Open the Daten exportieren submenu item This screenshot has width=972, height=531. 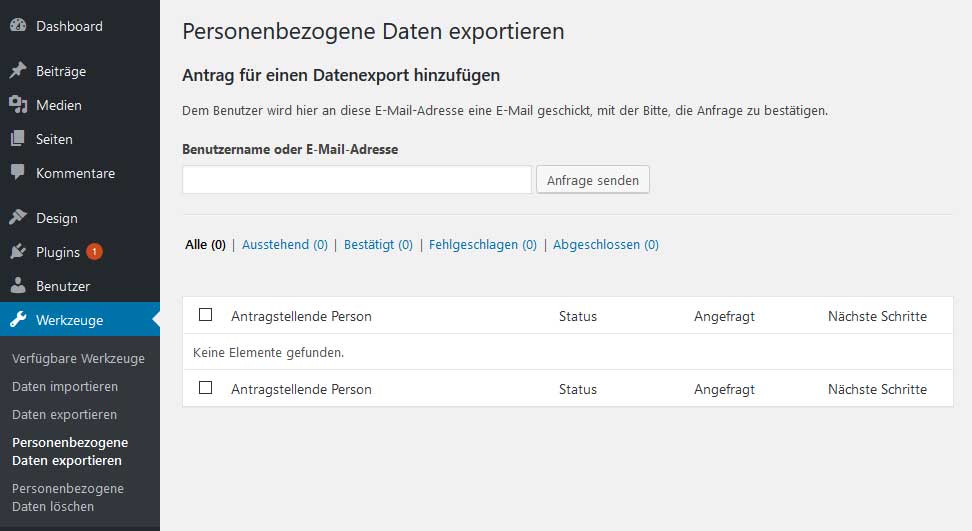click(x=64, y=414)
